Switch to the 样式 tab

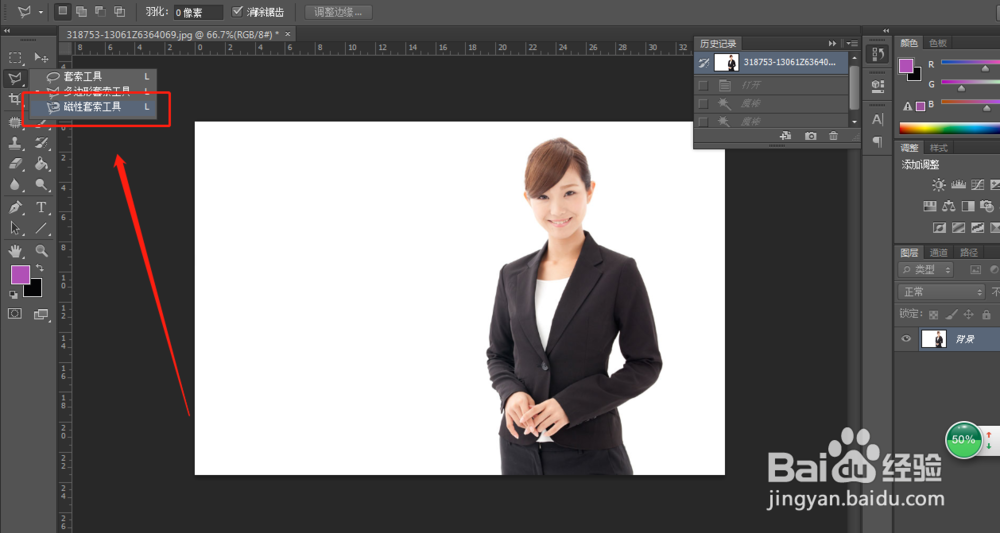pyautogui.click(x=939, y=148)
